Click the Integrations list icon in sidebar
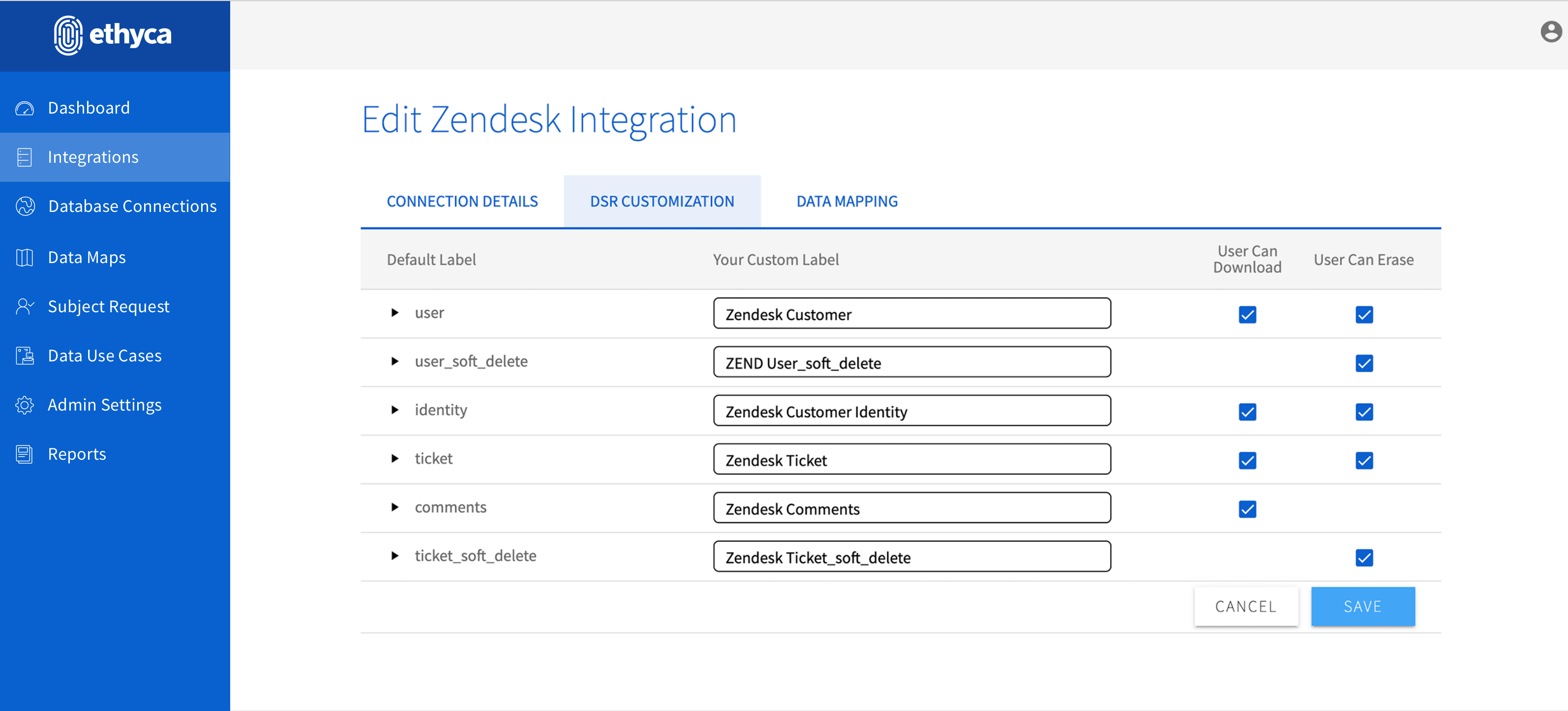1568x711 pixels. 25,158
